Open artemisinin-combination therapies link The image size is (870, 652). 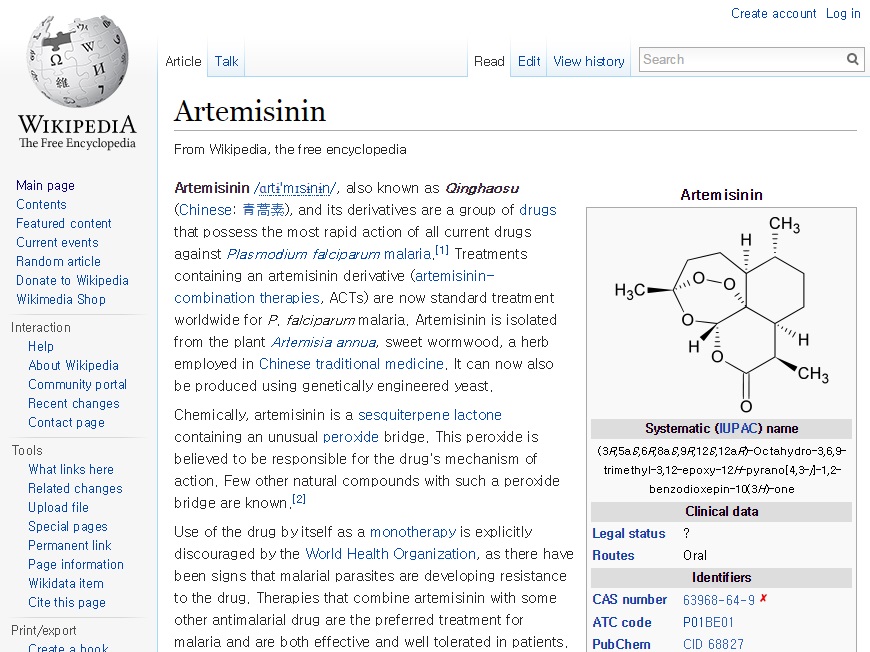click(334, 287)
